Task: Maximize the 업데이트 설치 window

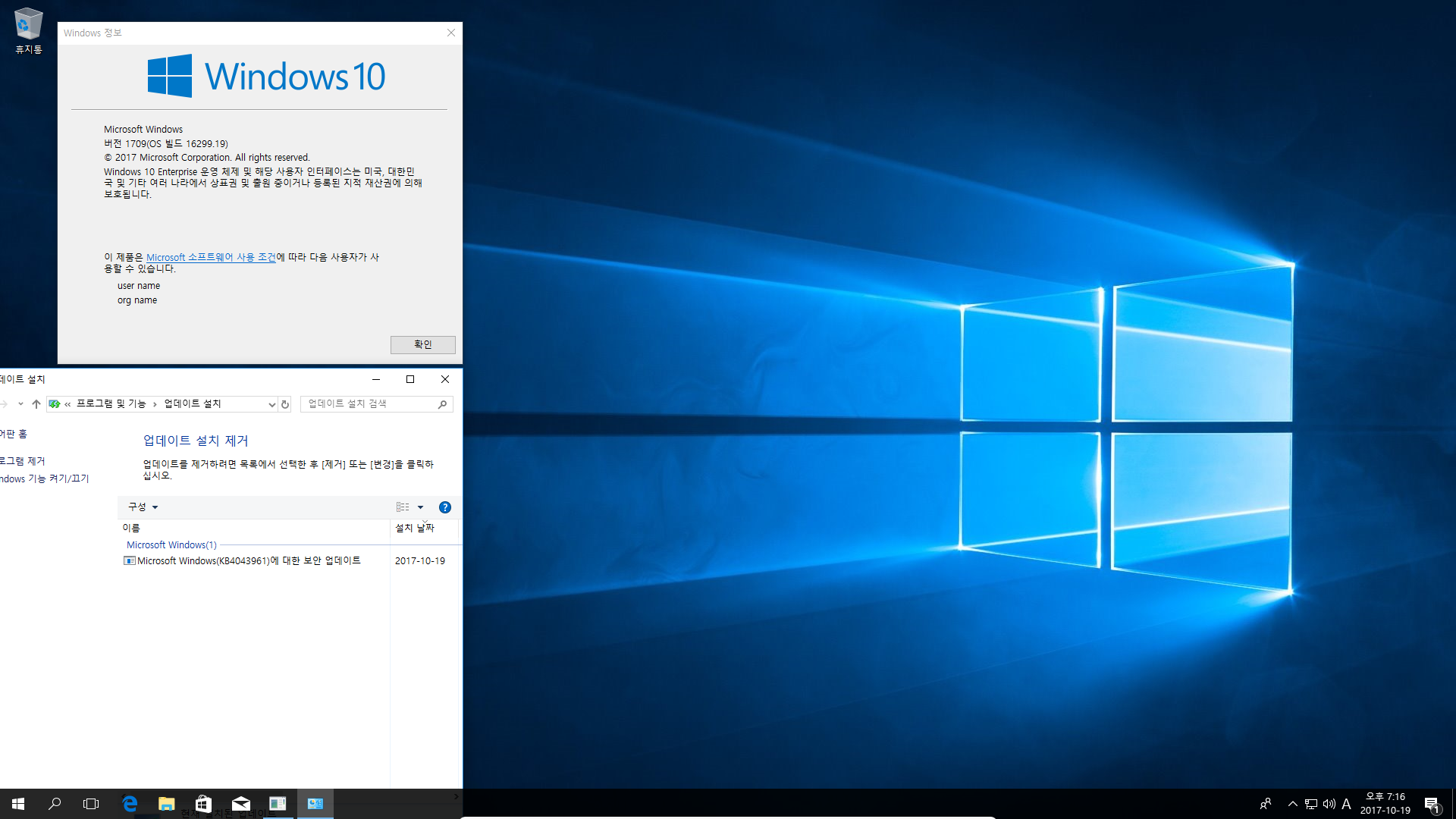Action: click(x=410, y=379)
